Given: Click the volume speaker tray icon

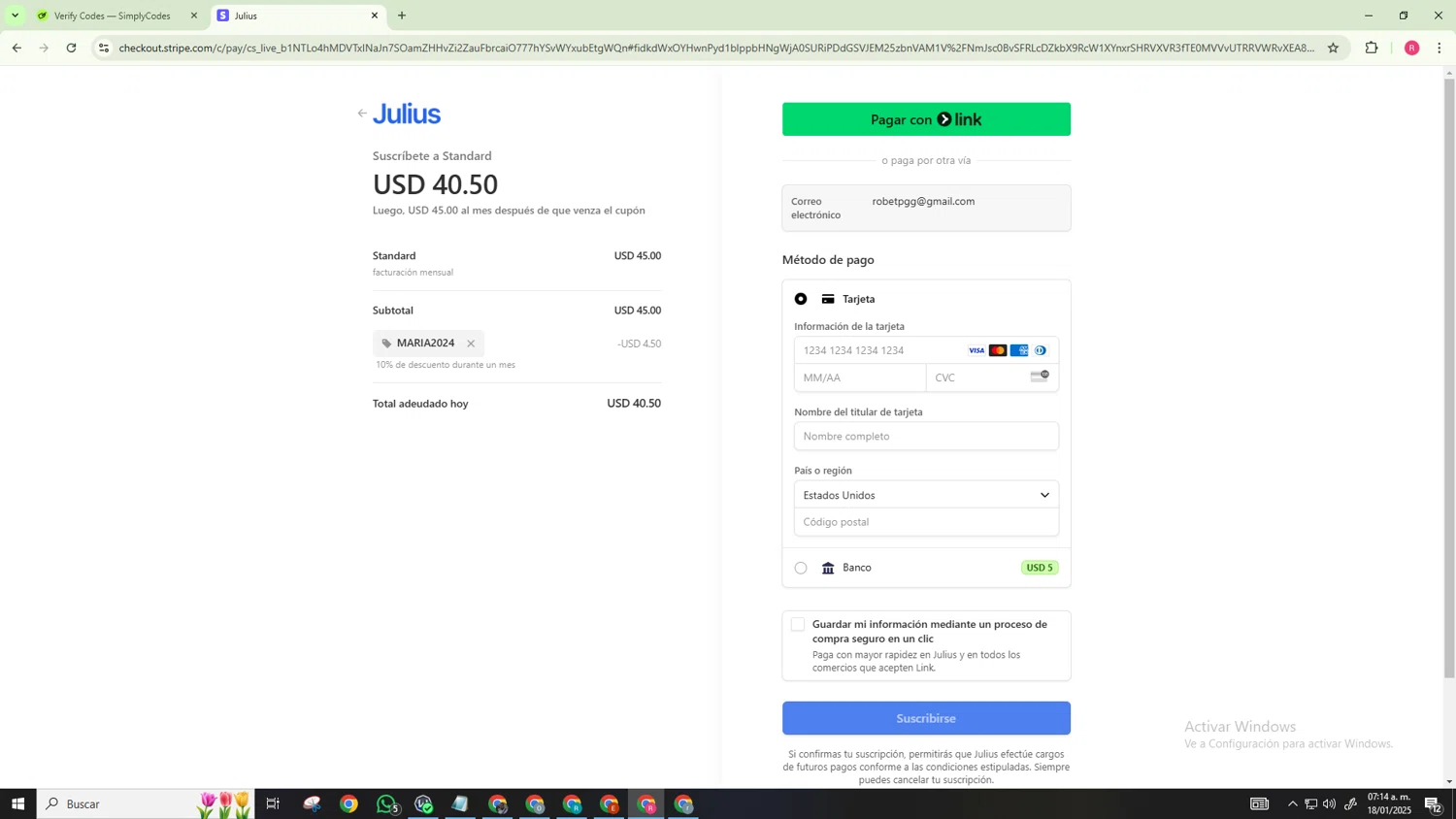Looking at the screenshot, I should [x=1329, y=803].
